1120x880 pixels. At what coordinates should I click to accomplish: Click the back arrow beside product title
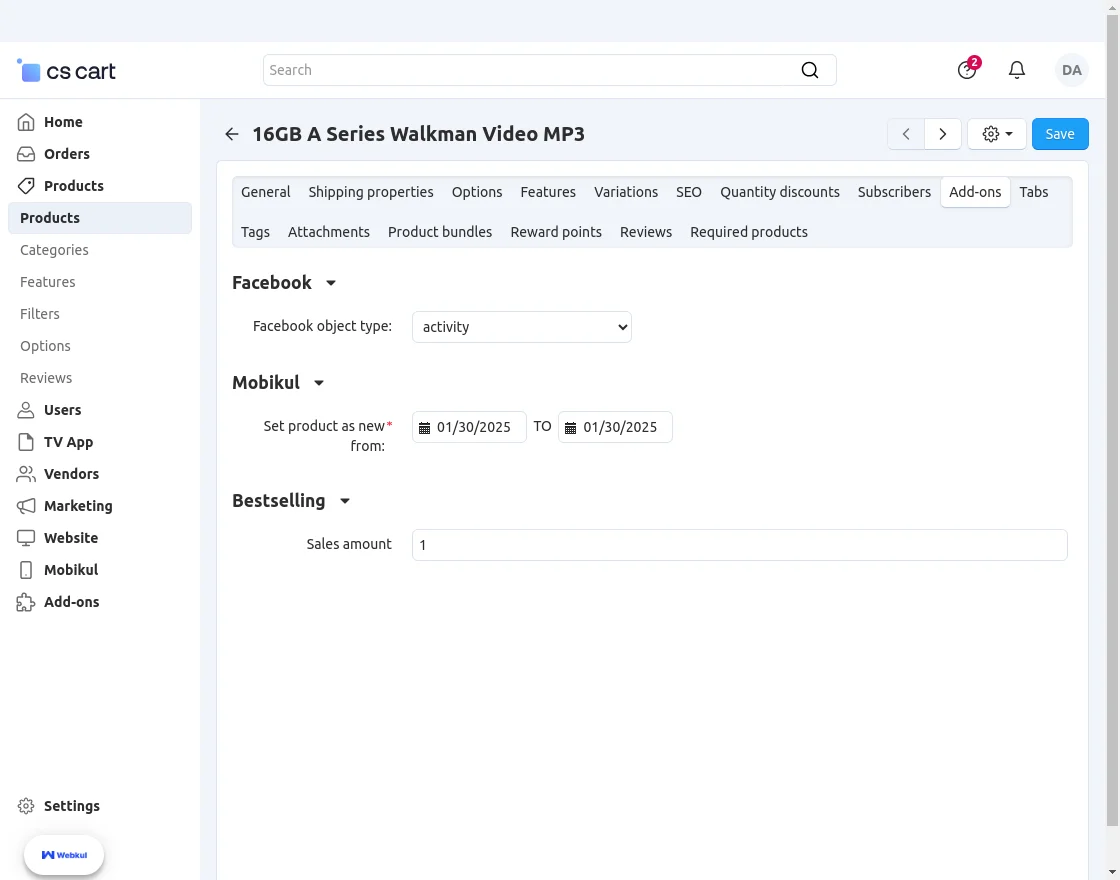tap(232, 134)
